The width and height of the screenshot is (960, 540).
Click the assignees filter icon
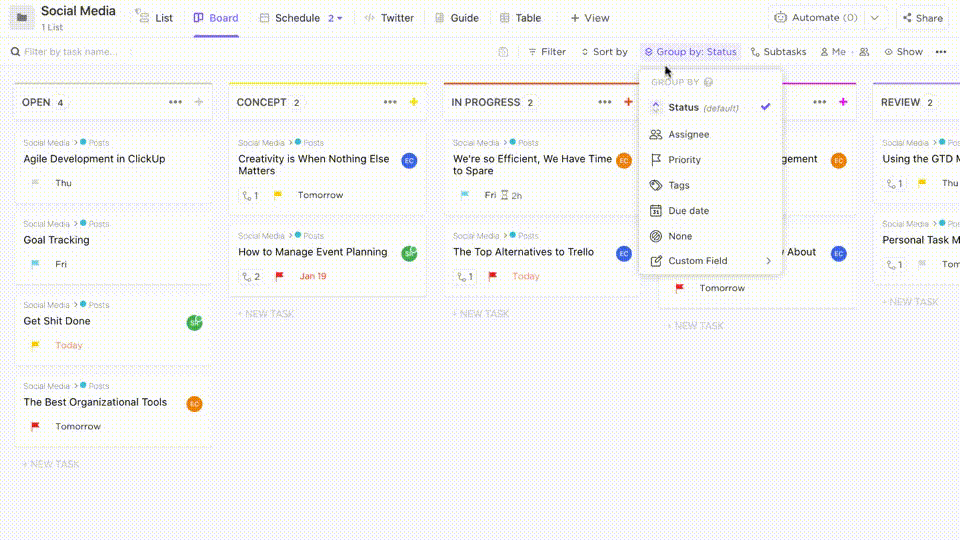tap(864, 52)
